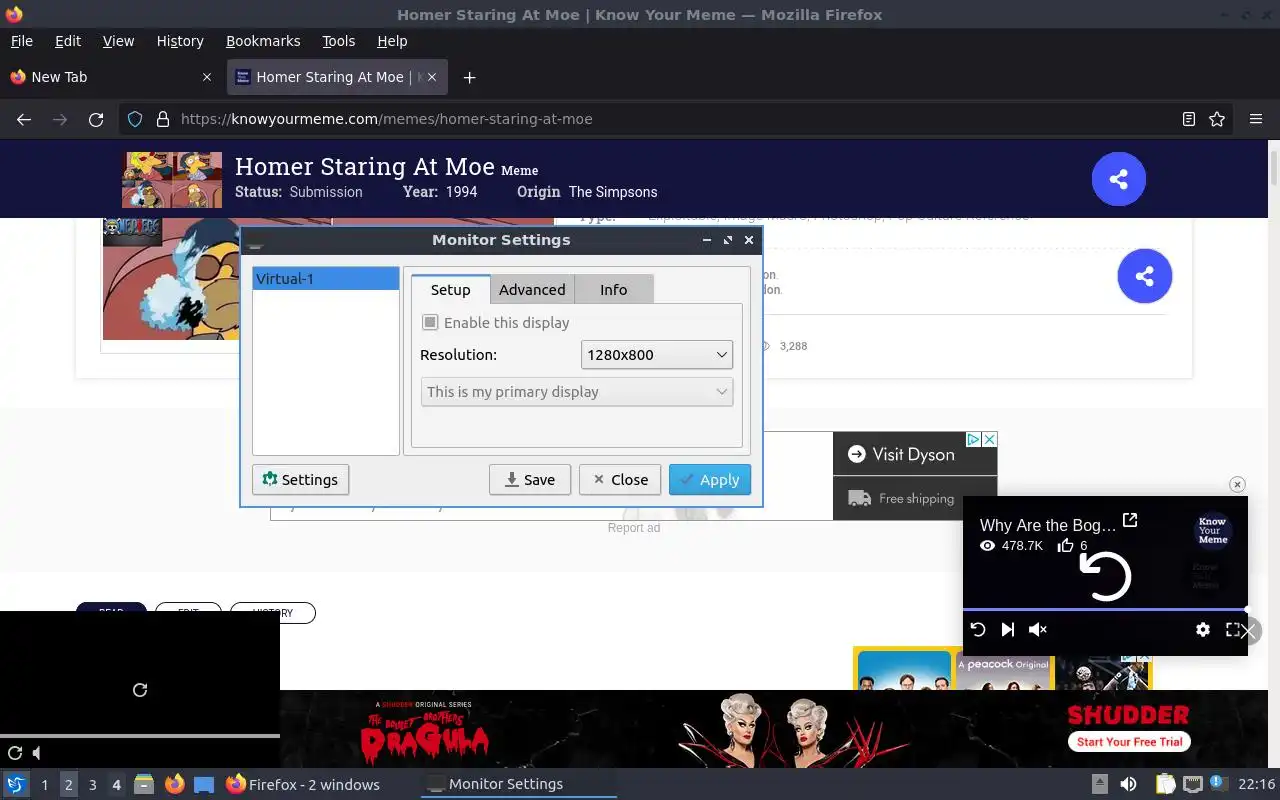Switch to the Info tab

point(614,290)
